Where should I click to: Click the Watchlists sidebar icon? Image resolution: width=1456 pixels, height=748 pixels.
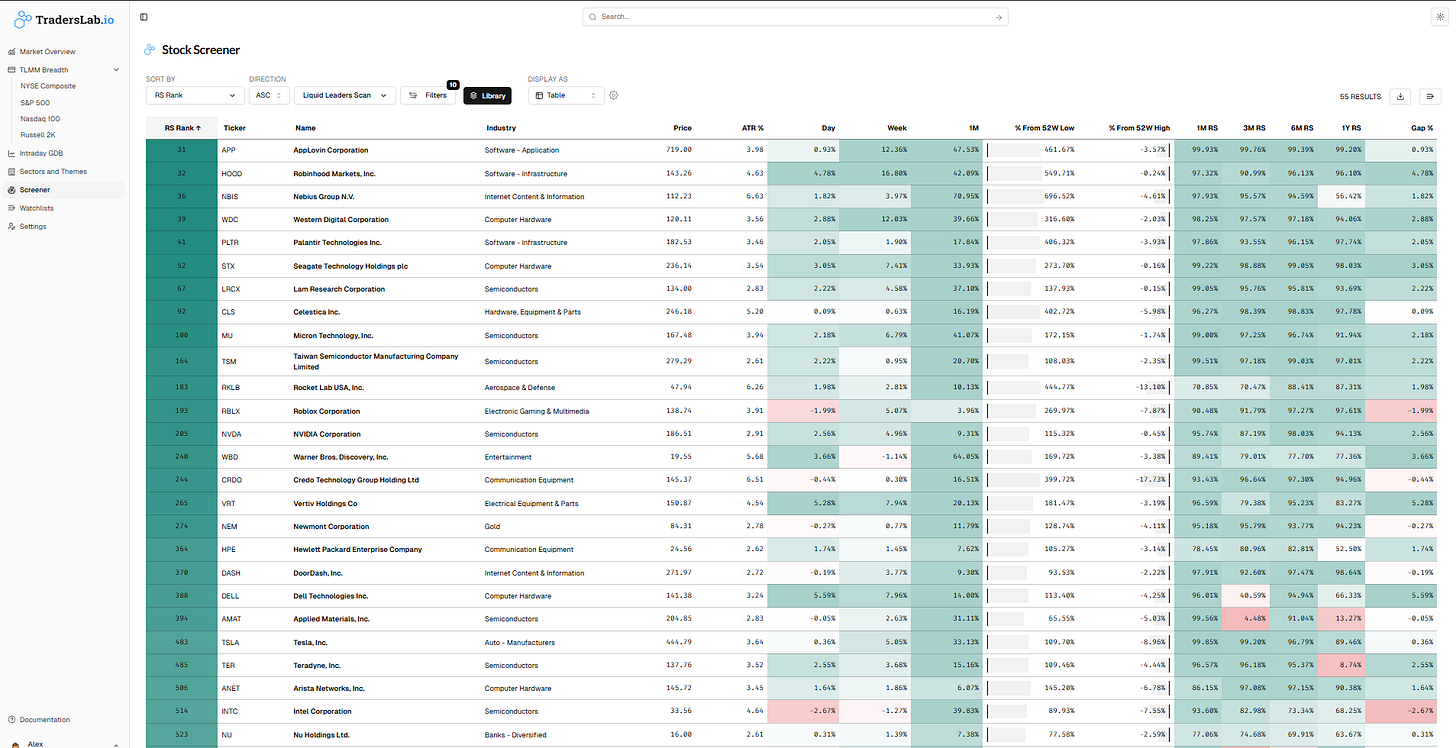tap(11, 208)
